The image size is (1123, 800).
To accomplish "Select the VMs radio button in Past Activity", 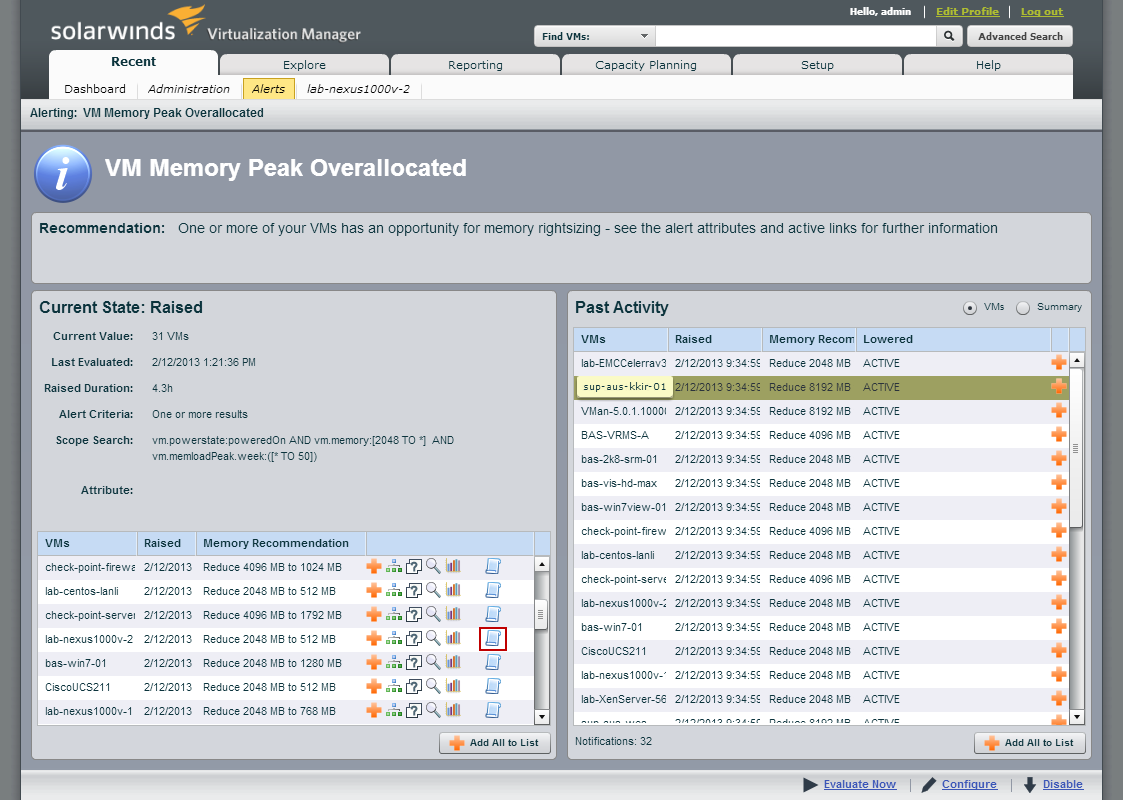I will [x=970, y=308].
